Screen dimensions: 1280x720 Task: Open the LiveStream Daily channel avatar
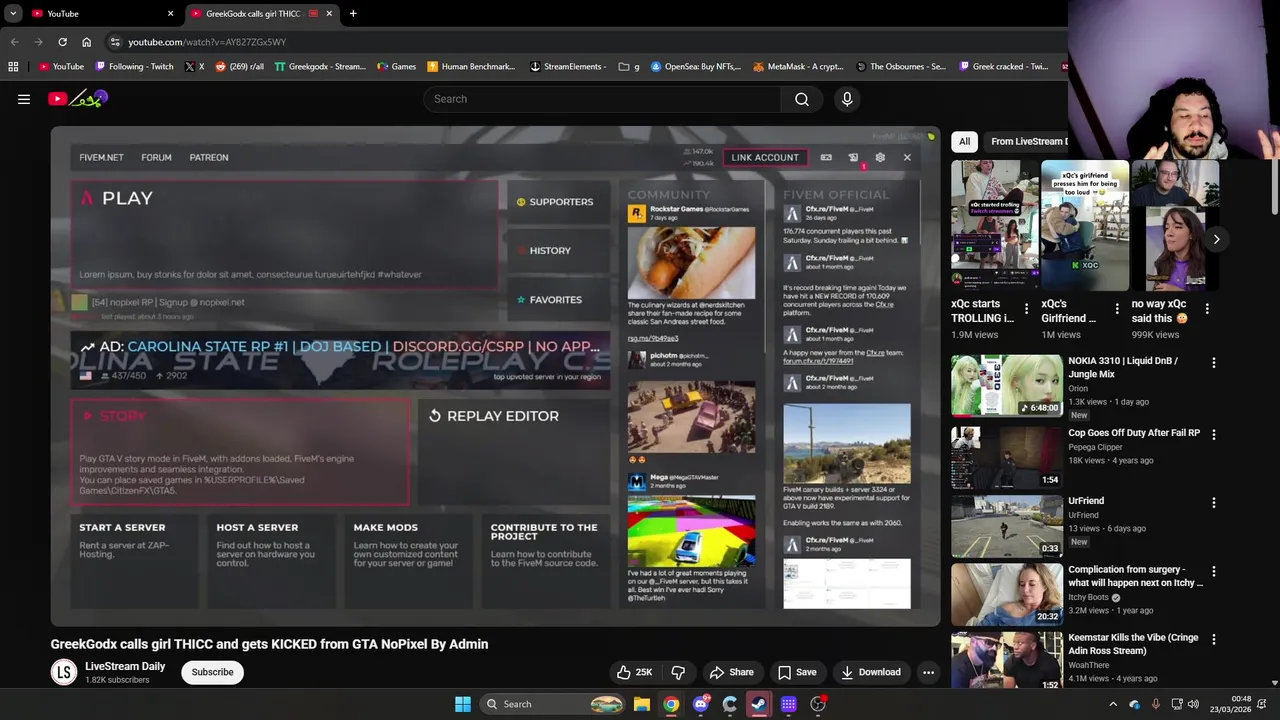point(64,672)
